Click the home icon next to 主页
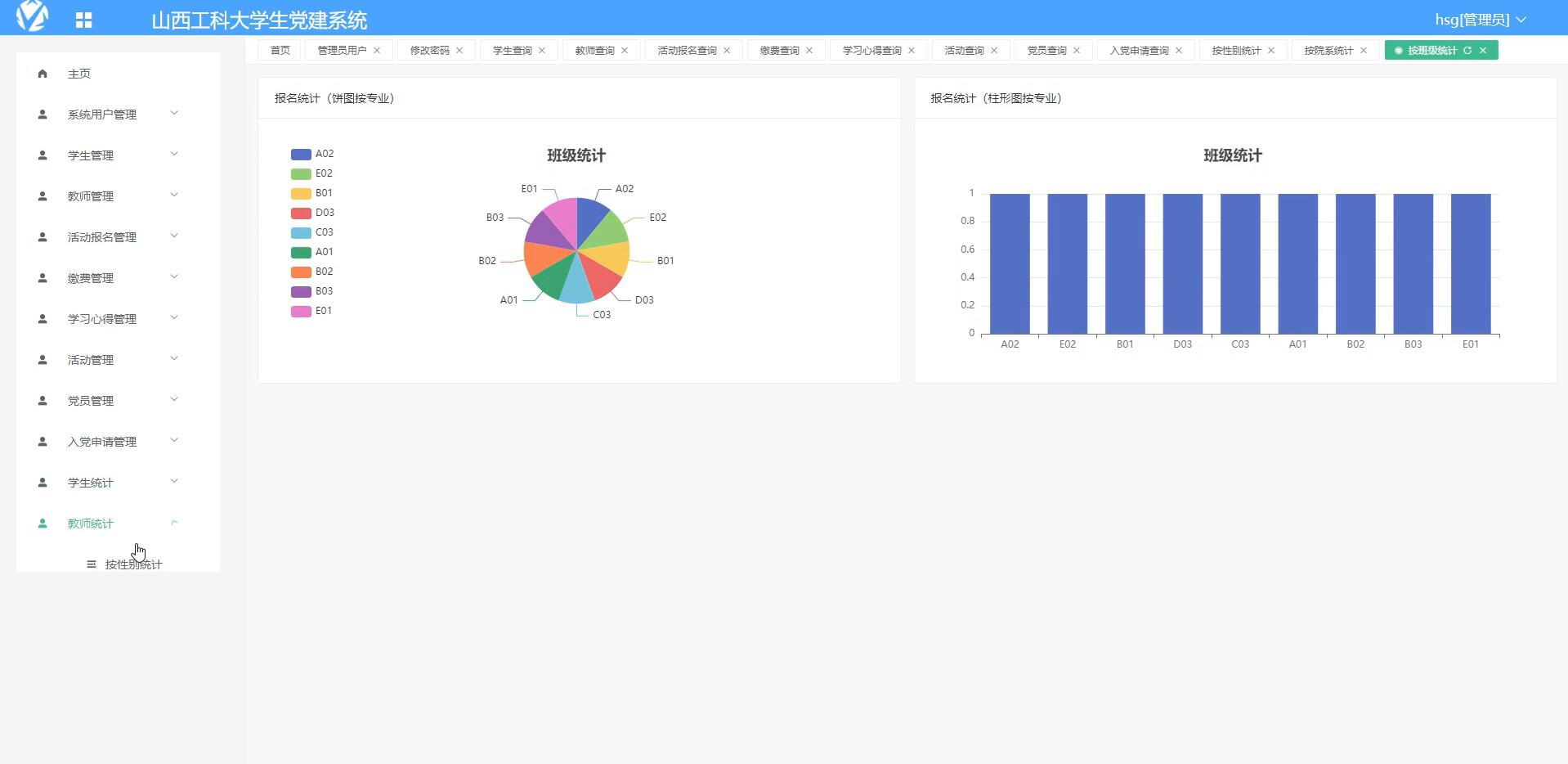 pos(42,74)
